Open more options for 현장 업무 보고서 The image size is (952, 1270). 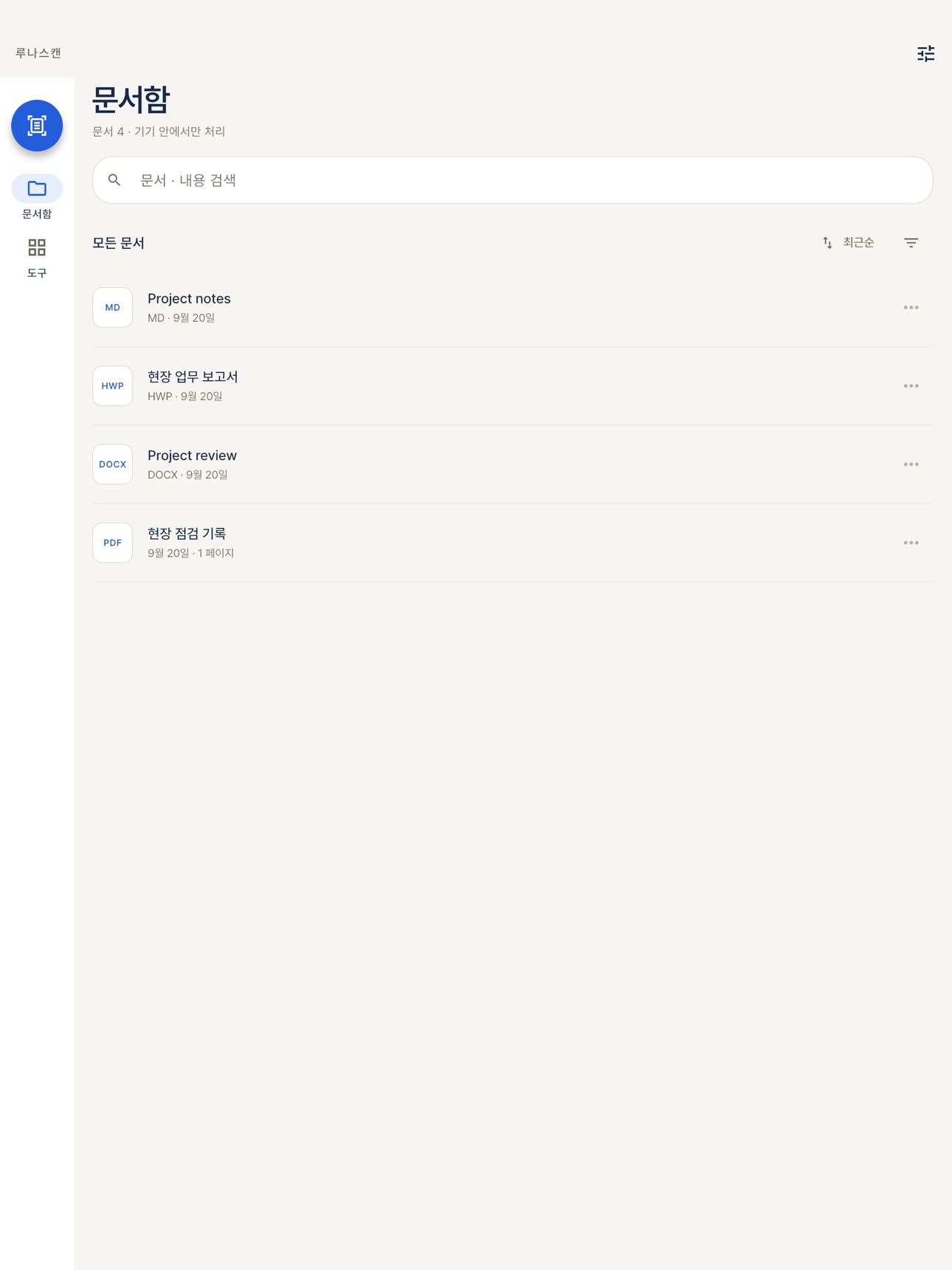click(x=911, y=386)
